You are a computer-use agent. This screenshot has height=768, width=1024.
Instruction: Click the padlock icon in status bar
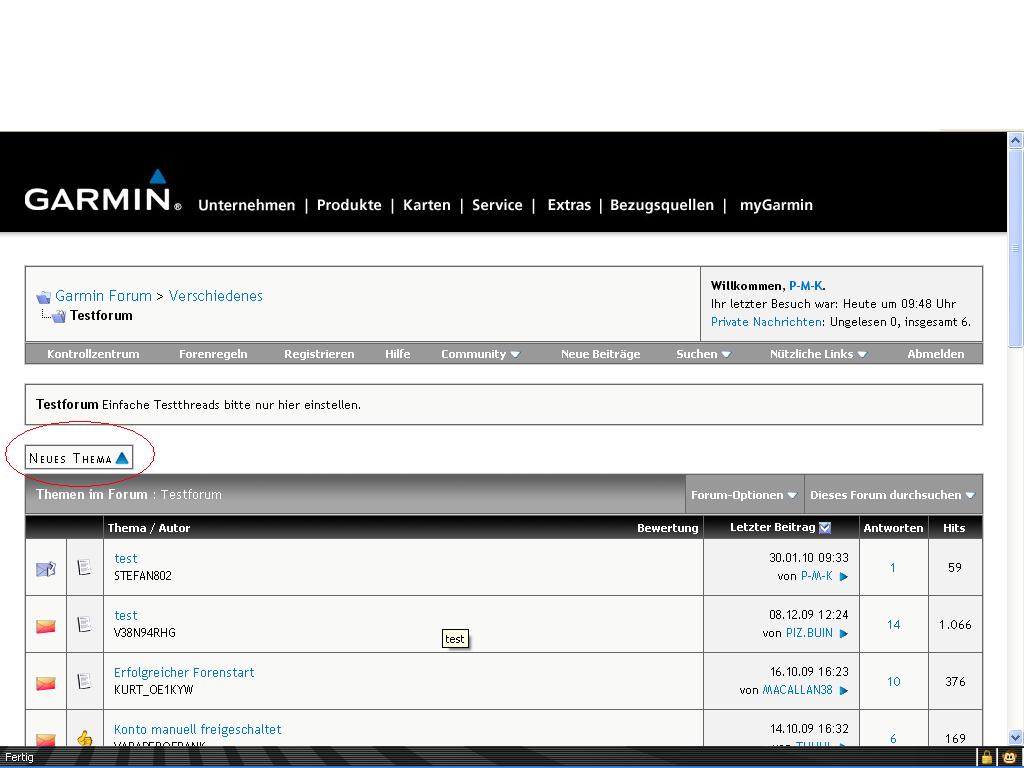986,757
